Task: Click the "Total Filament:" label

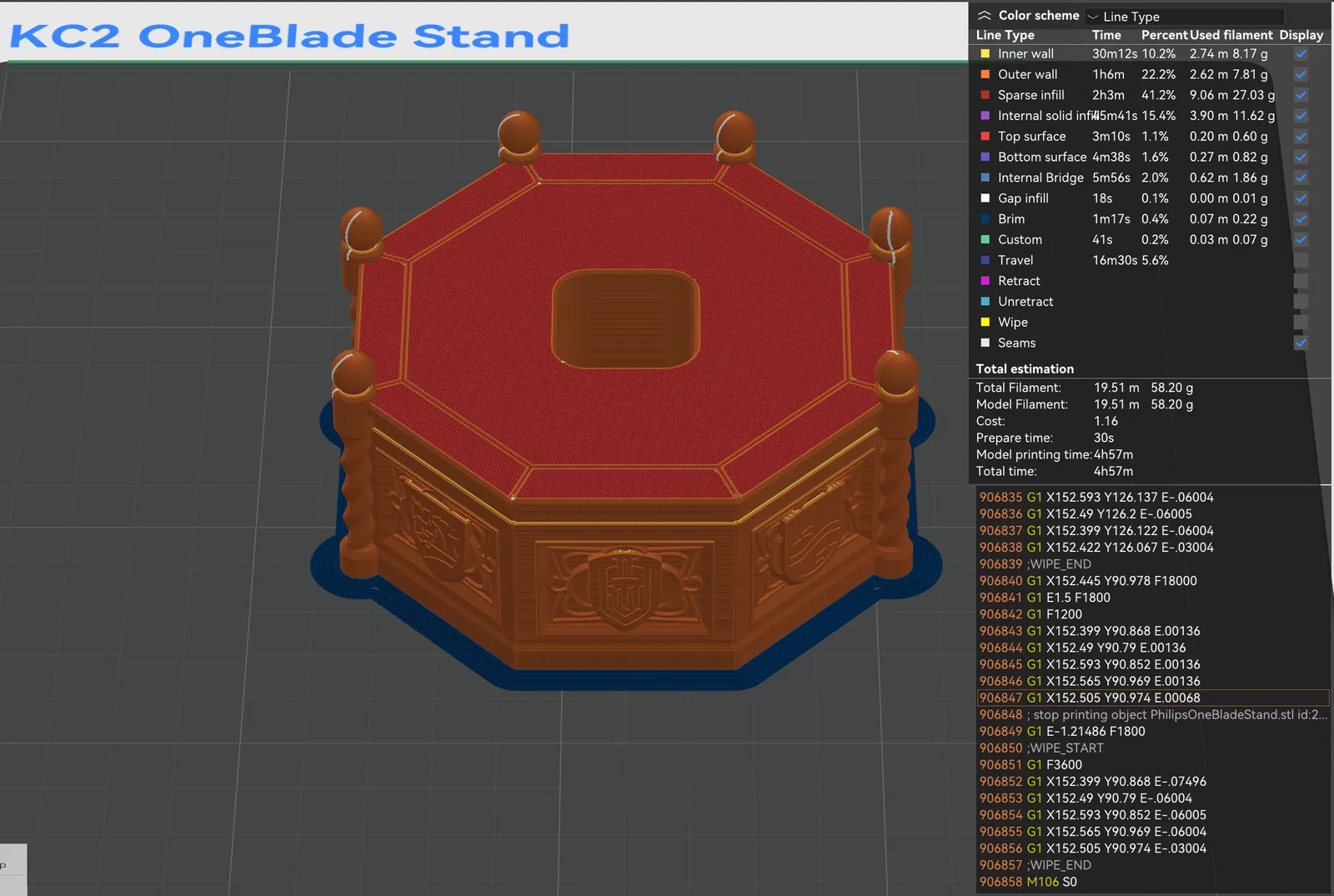Action: (x=1019, y=388)
